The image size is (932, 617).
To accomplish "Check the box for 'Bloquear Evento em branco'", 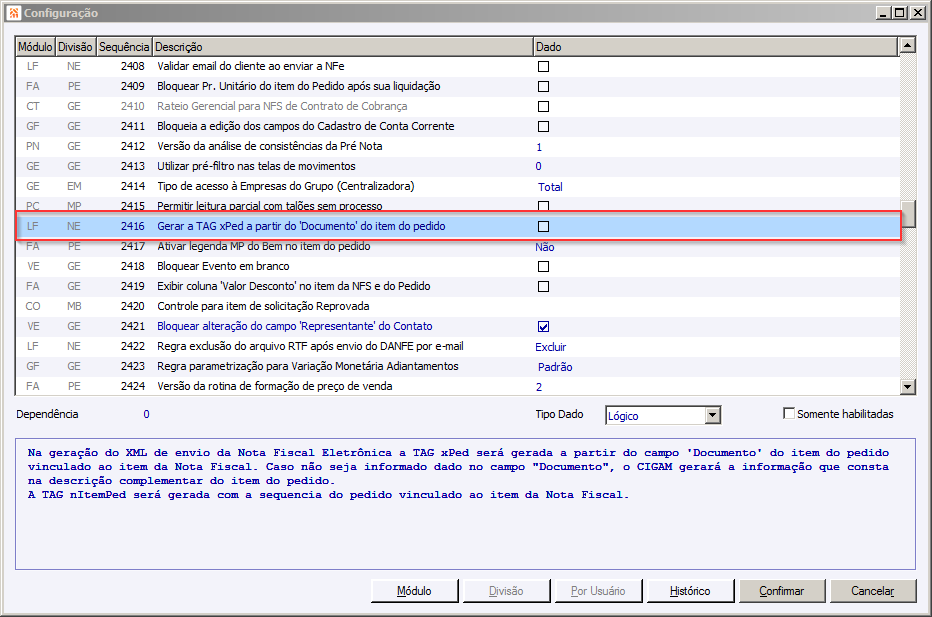I will (543, 266).
